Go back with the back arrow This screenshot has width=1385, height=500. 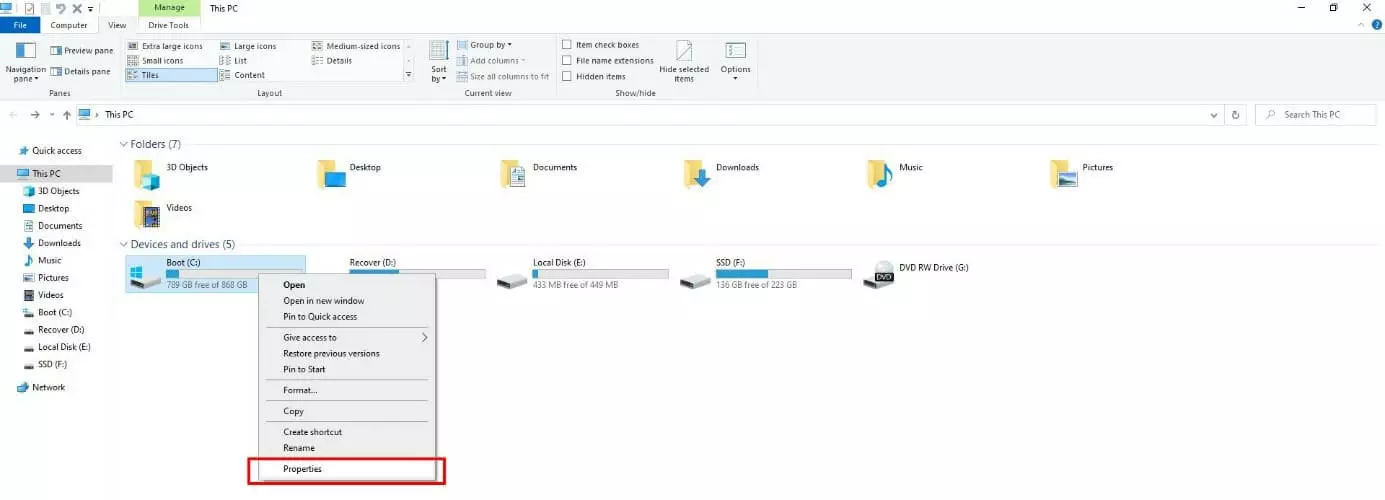click(14, 115)
